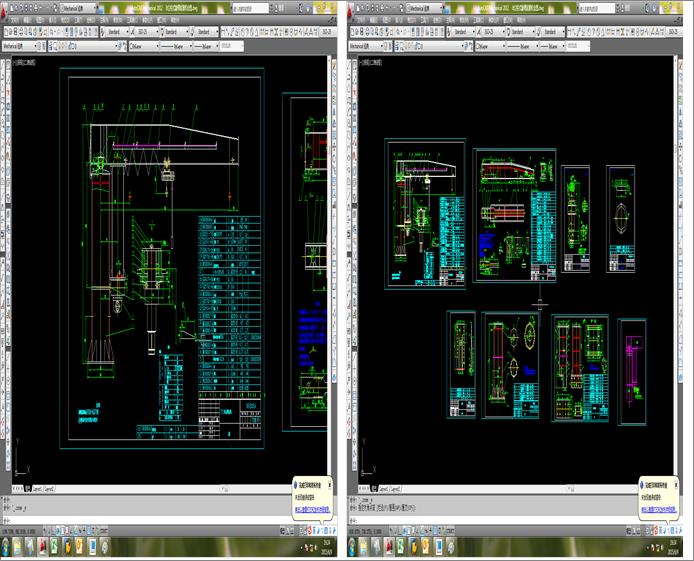Open first menu (File) in left window menu bar
694x561 pixels.
click(15, 20)
